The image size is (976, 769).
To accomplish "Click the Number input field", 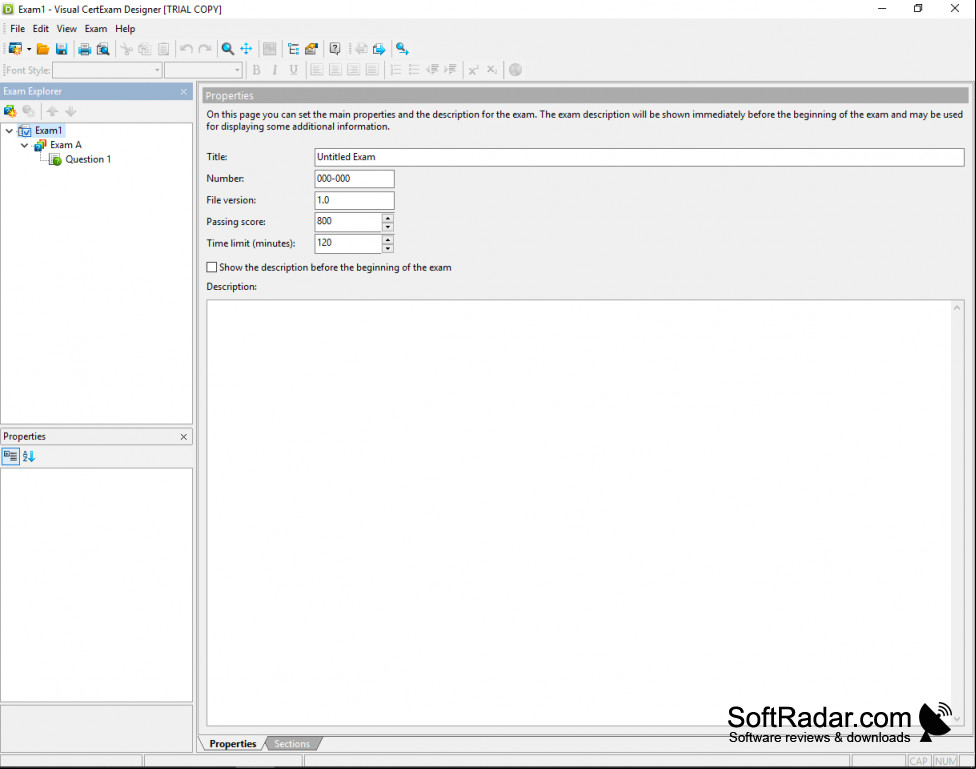I will click(354, 179).
